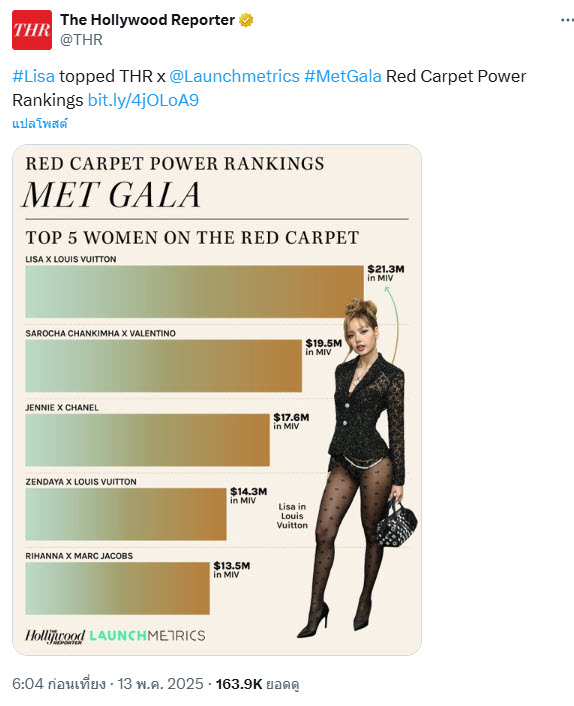Click the gold verified badge
574x706 pixels.
(246, 20)
